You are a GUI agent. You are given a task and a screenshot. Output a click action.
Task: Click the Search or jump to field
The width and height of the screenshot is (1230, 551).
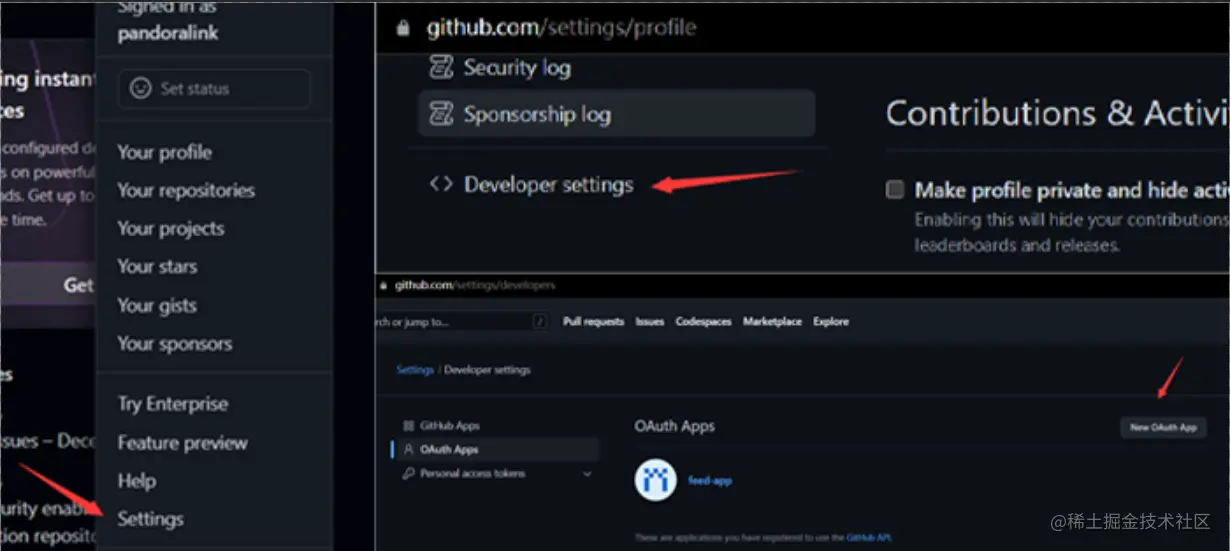click(x=464, y=321)
